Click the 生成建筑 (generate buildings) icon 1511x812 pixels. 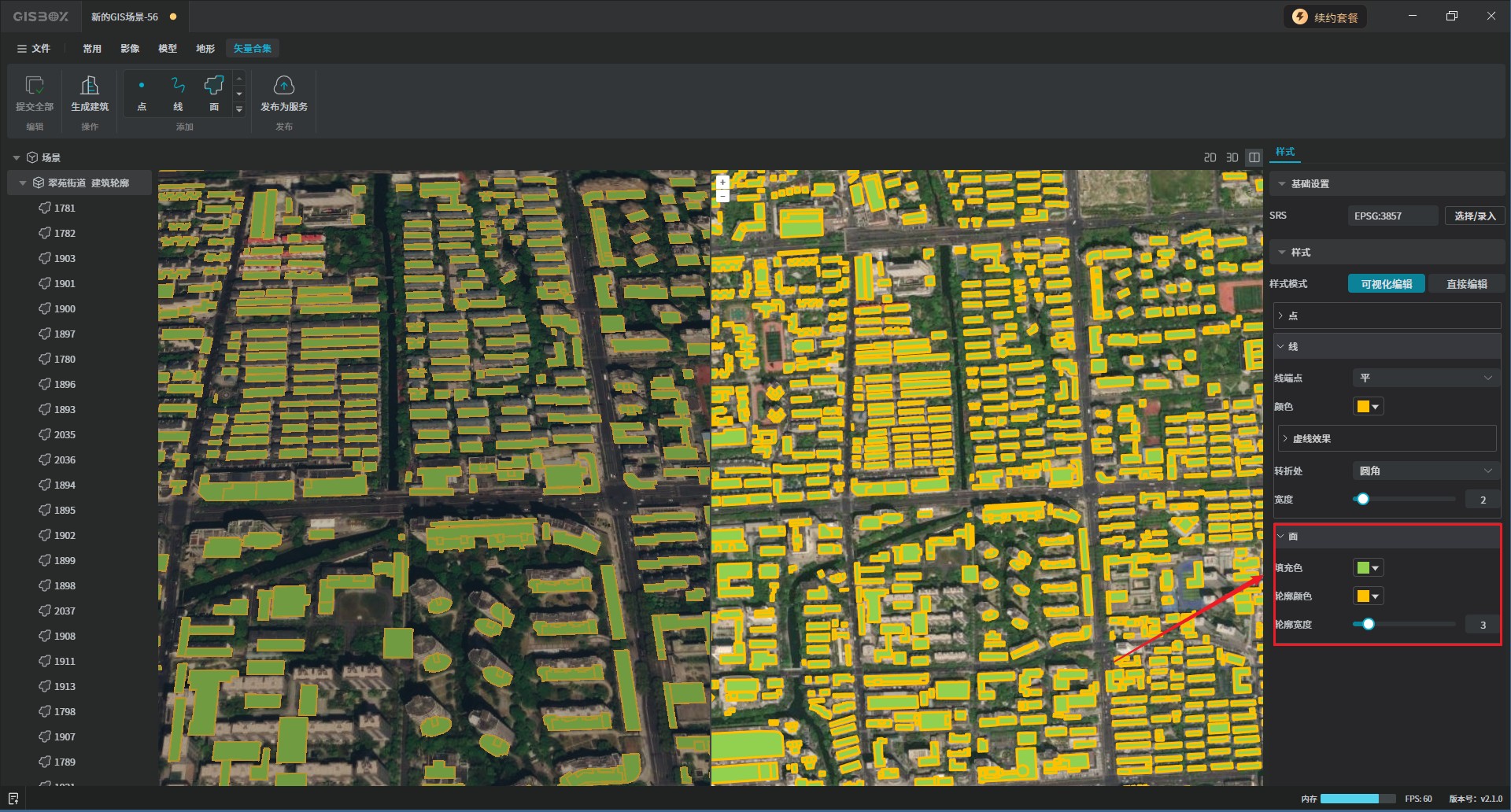(90, 86)
